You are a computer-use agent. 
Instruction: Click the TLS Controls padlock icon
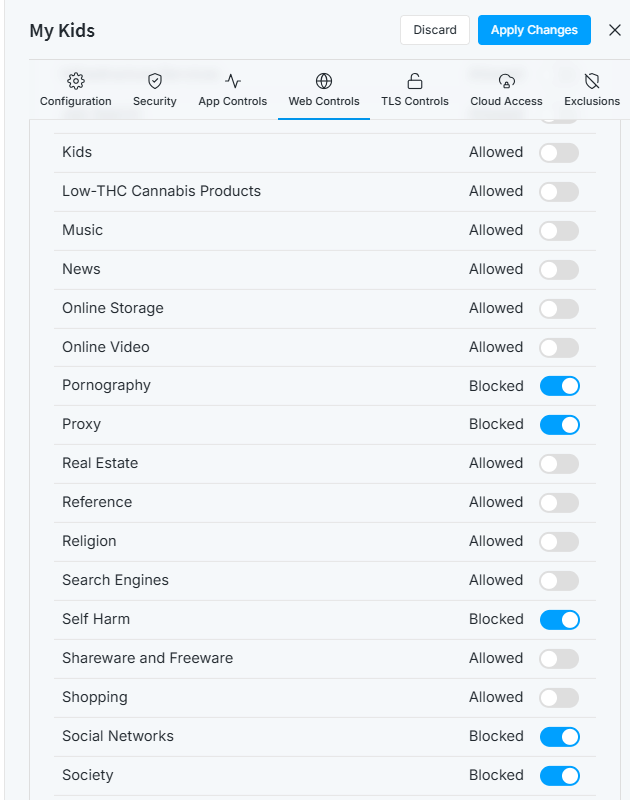pos(415,81)
